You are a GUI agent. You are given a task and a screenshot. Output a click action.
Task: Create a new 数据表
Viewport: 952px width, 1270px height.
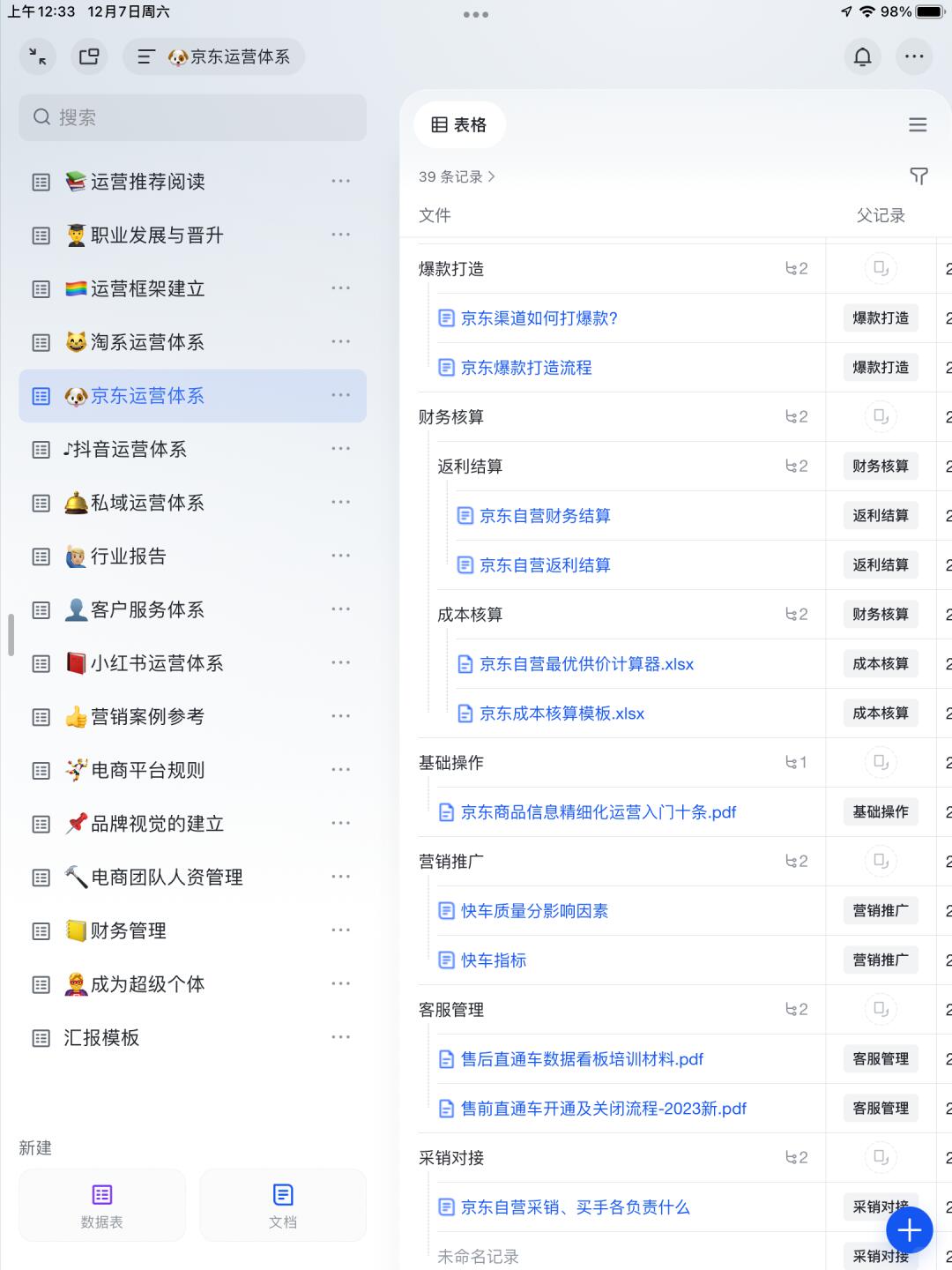102,1206
